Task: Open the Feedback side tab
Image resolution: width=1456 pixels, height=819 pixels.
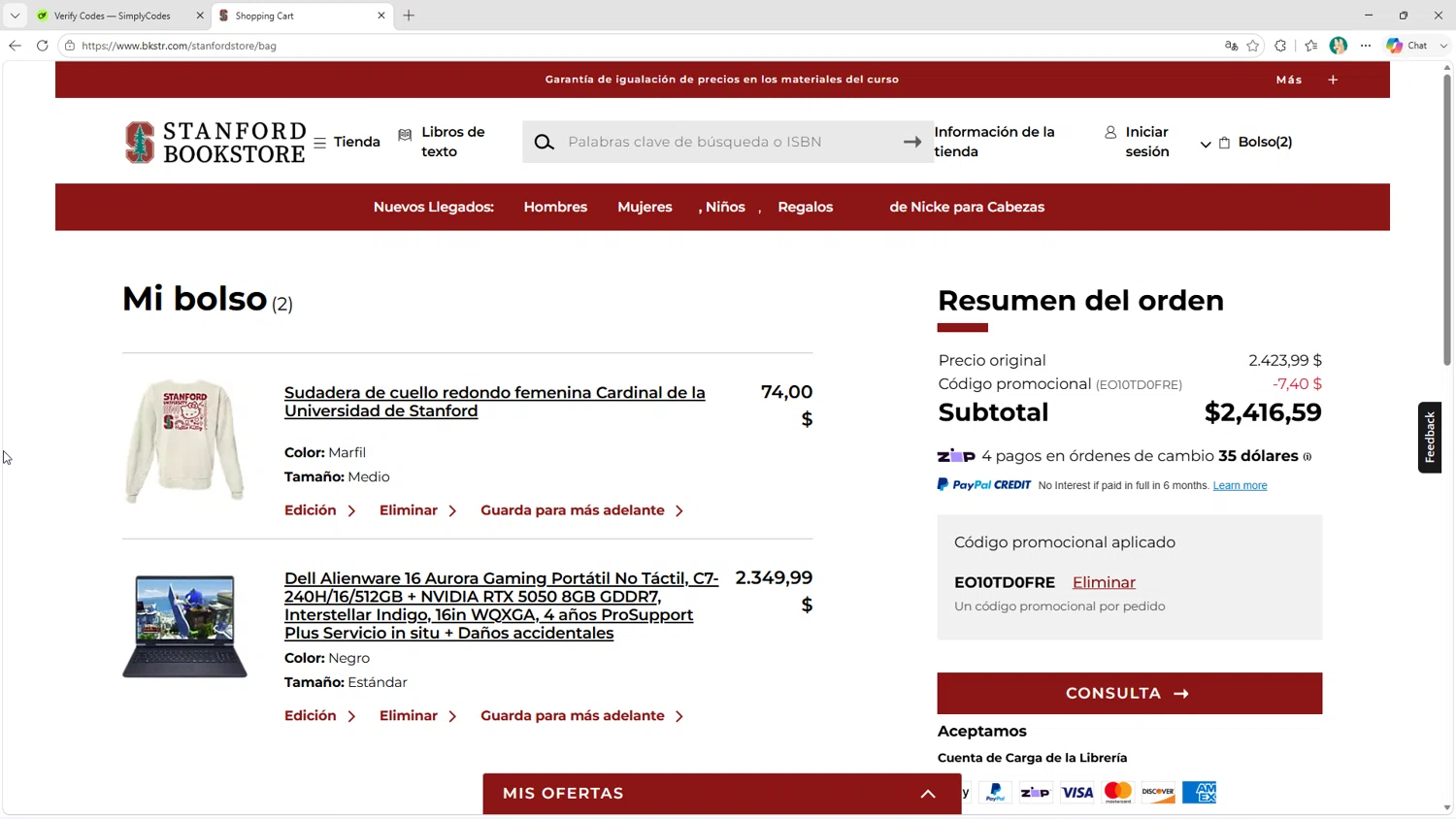Action: 1430,438
